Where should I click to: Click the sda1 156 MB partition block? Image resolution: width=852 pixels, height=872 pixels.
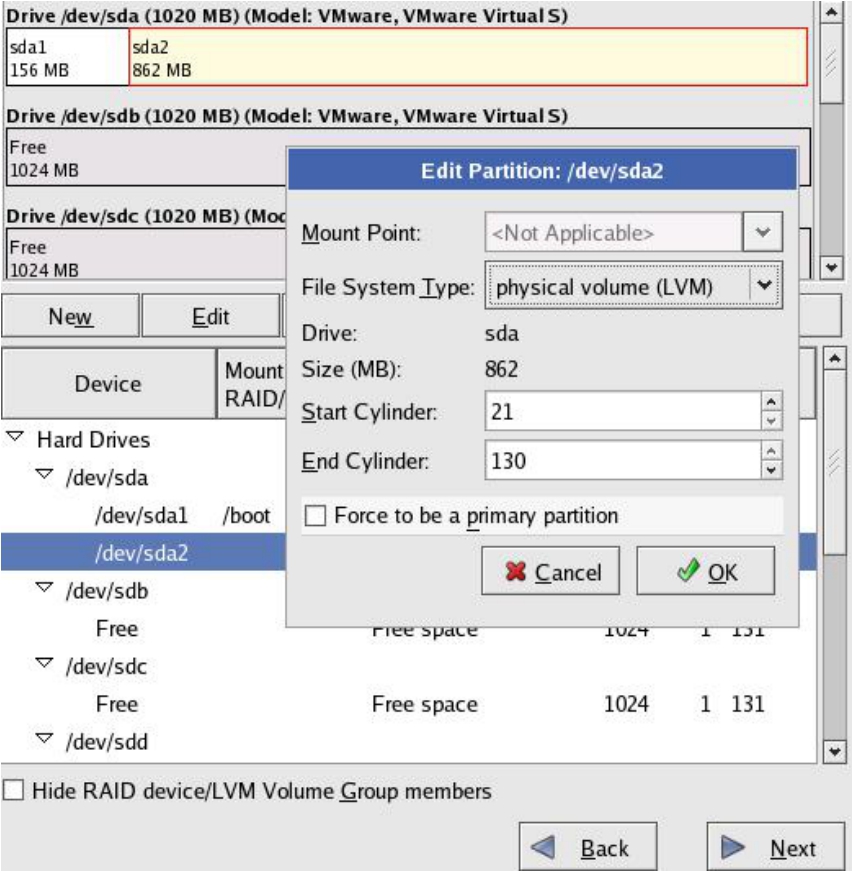tap(67, 58)
